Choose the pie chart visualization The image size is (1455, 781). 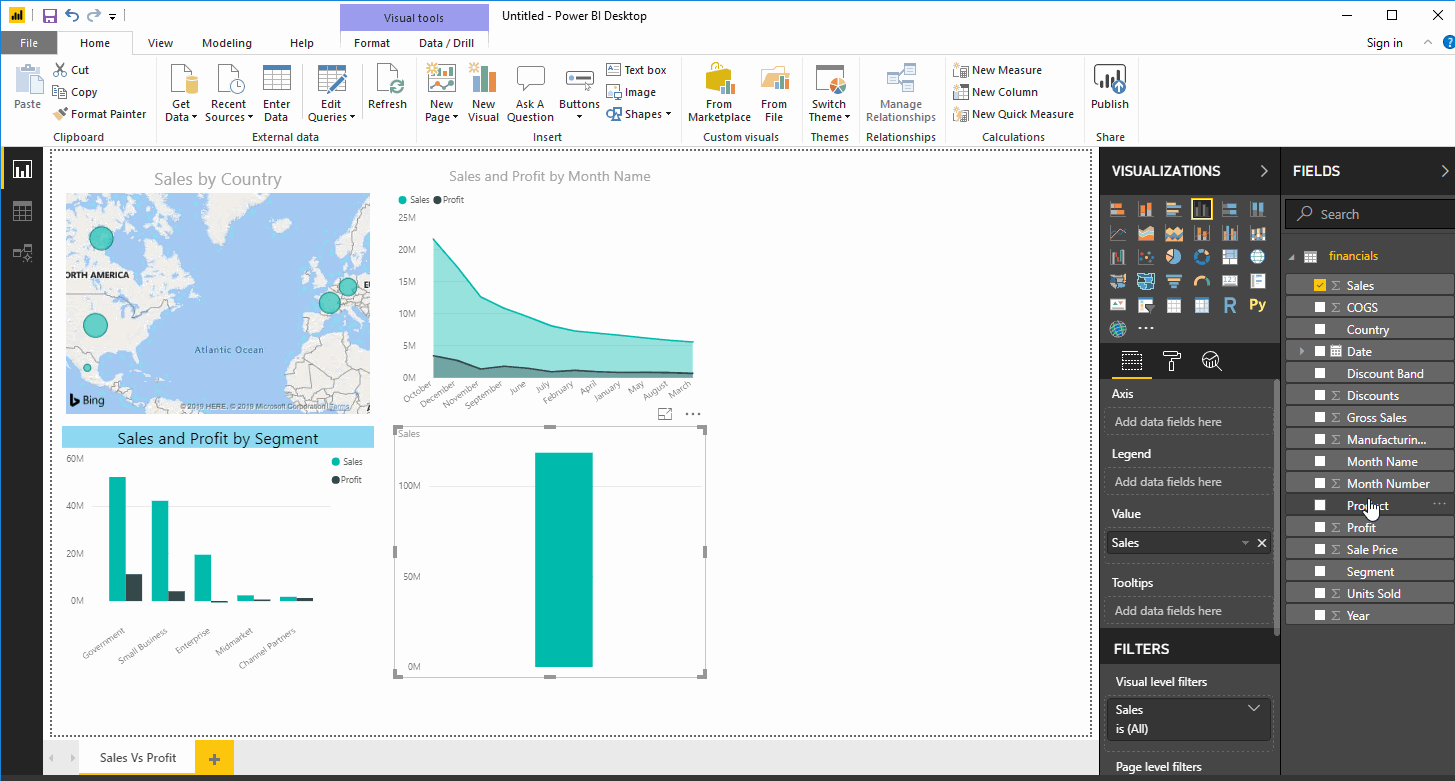(x=1174, y=257)
